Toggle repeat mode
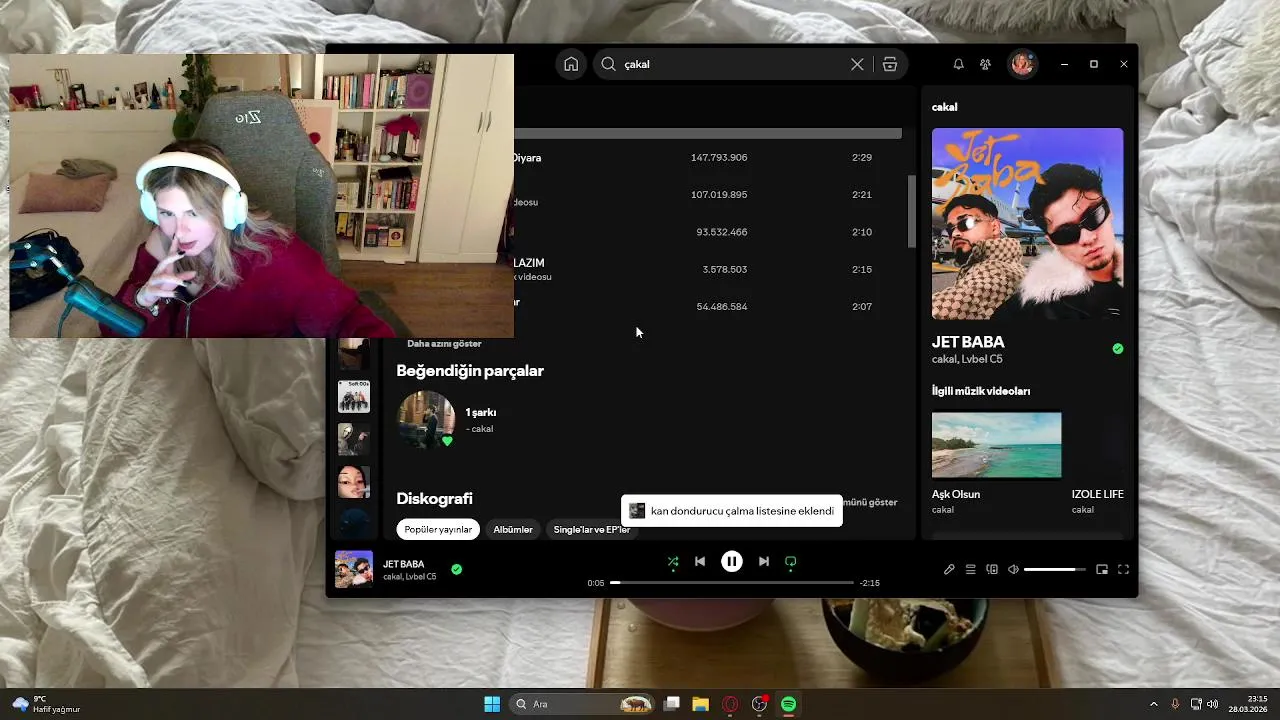 pyautogui.click(x=791, y=562)
